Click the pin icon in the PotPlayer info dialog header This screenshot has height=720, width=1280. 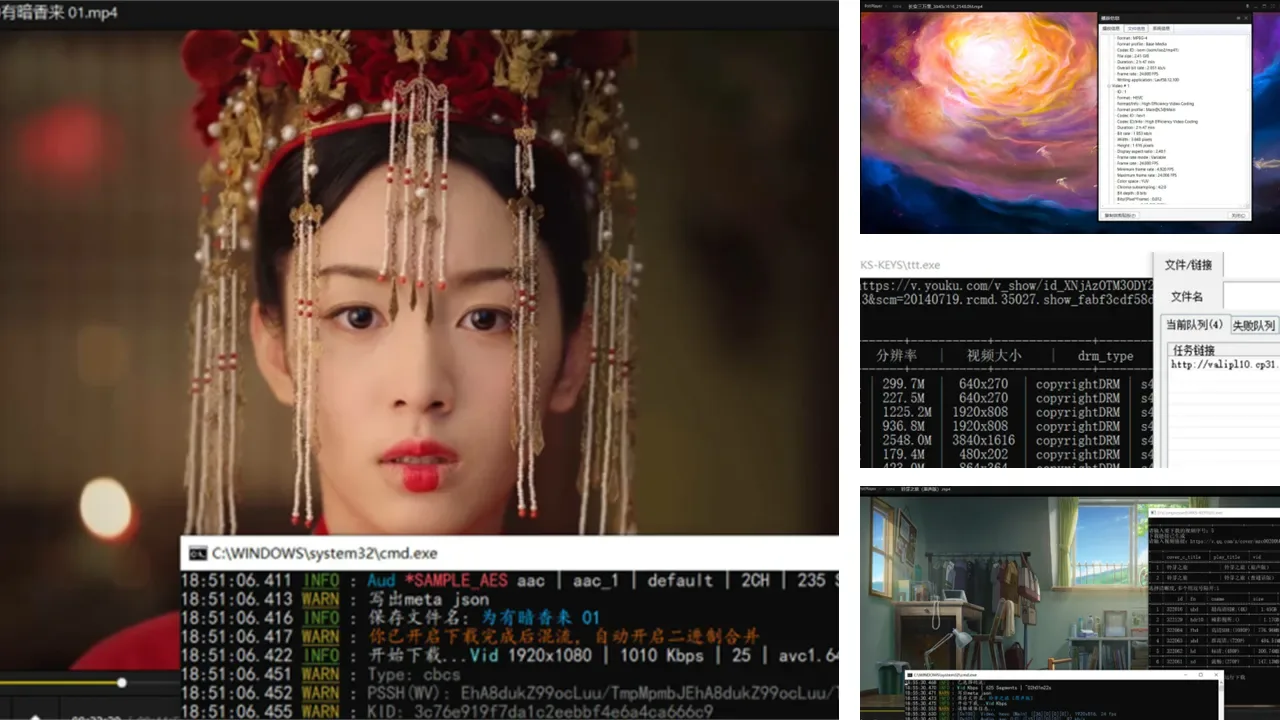click(1238, 18)
